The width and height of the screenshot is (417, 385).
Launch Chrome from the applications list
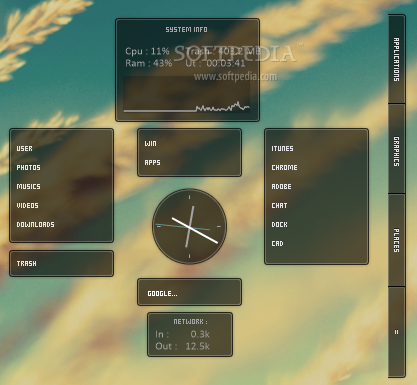coord(284,168)
